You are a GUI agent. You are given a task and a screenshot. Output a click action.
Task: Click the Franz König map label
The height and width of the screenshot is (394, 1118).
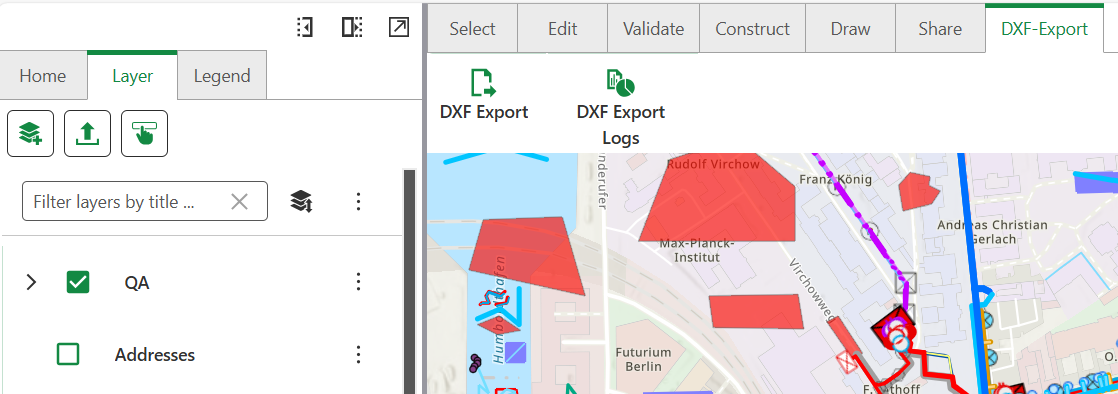pos(836,179)
